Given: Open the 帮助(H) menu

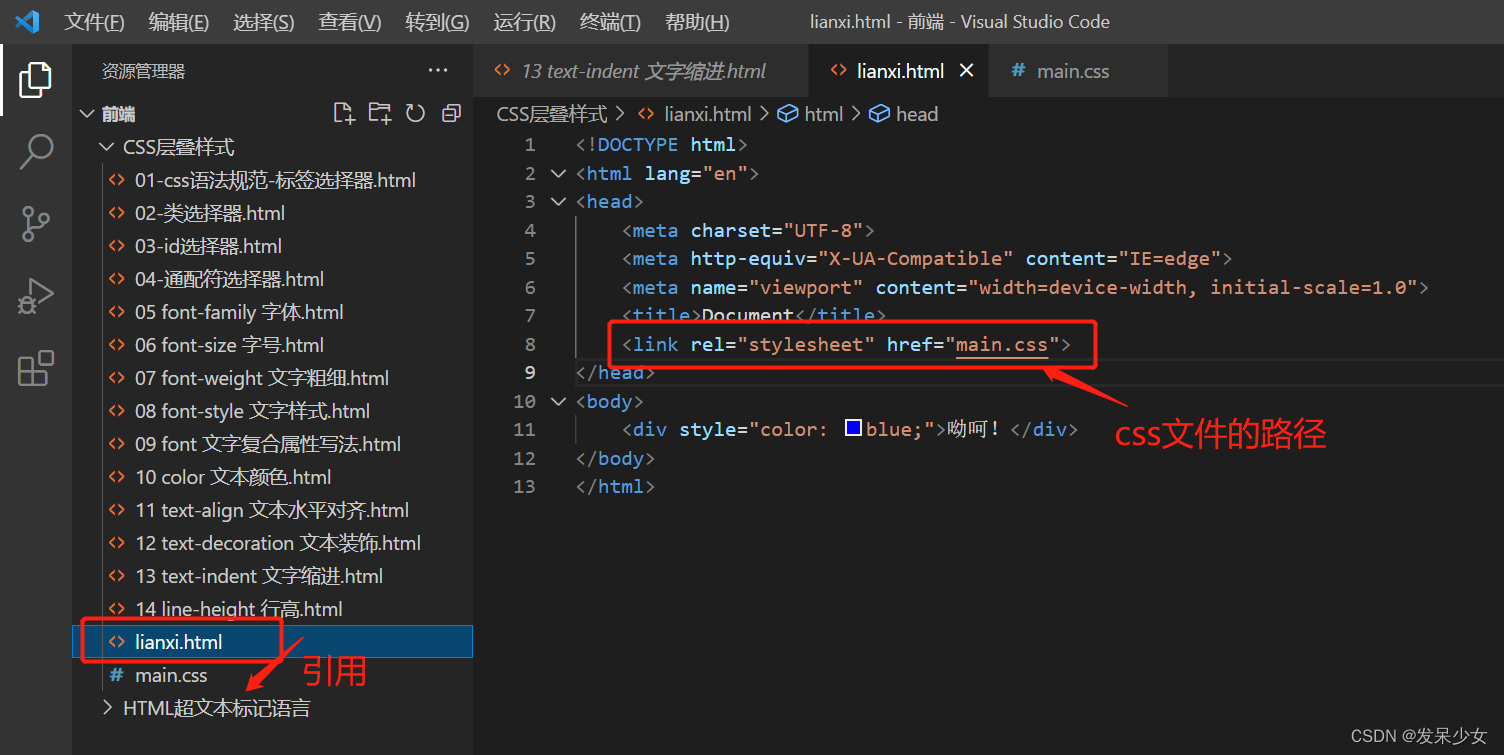Looking at the screenshot, I should (x=697, y=22).
